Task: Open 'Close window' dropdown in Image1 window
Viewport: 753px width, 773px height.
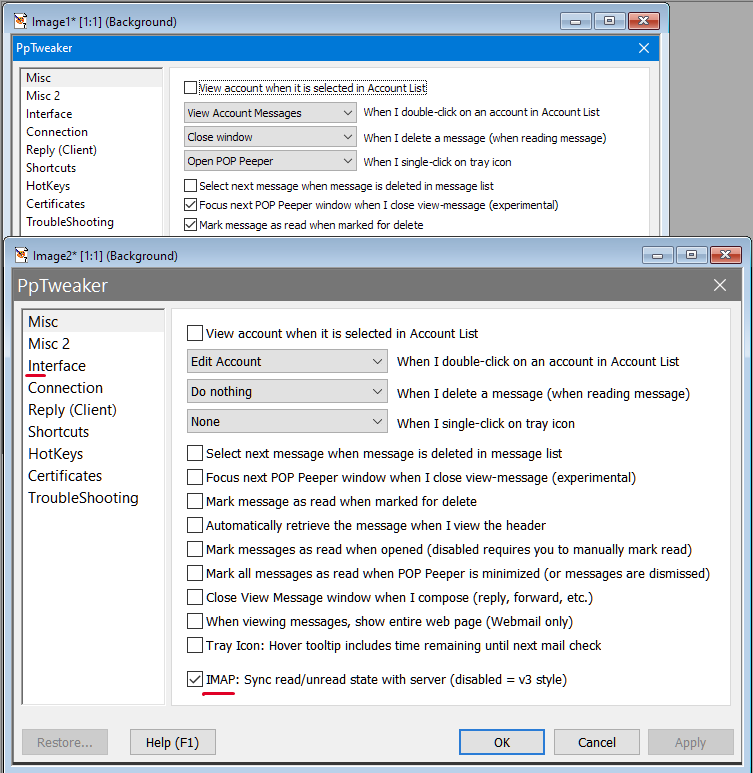Action: pyautogui.click(x=270, y=137)
